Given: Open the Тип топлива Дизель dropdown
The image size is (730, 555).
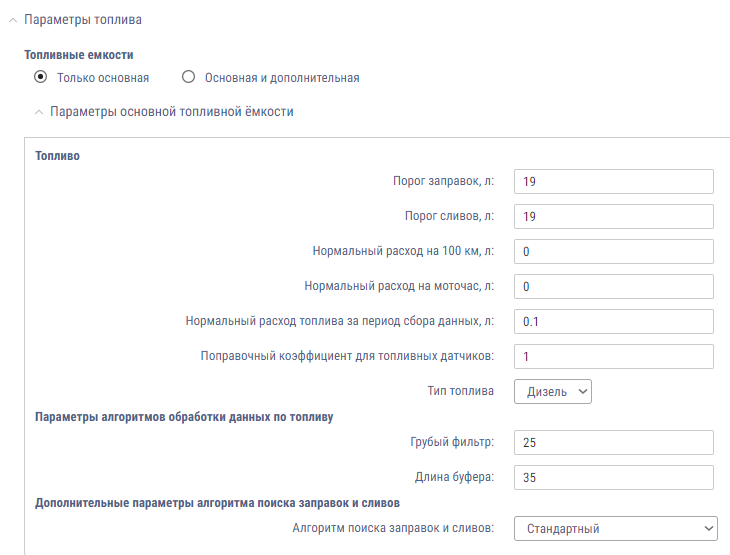Looking at the screenshot, I should tap(553, 391).
